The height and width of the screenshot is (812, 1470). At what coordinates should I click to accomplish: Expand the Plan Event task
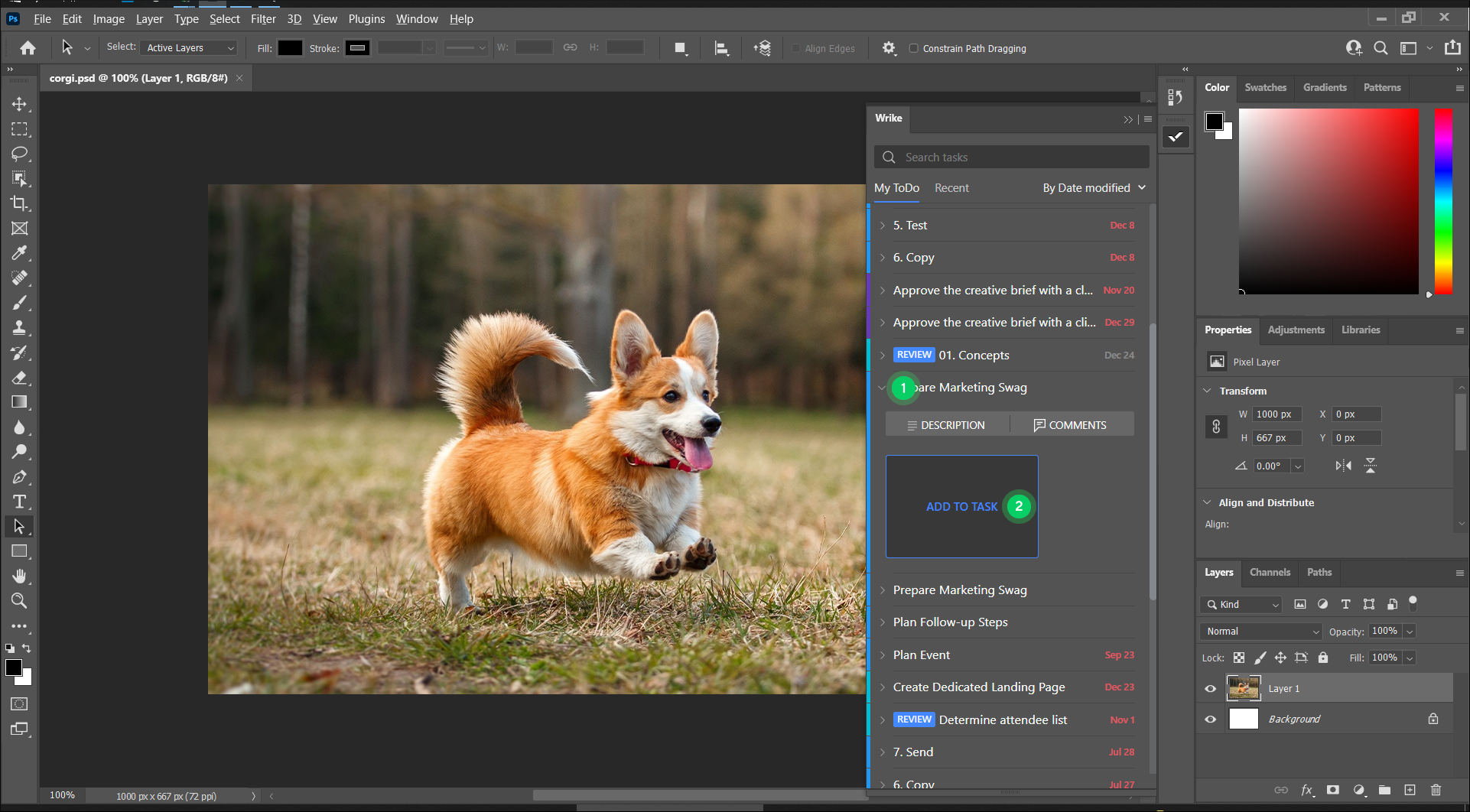coord(883,655)
